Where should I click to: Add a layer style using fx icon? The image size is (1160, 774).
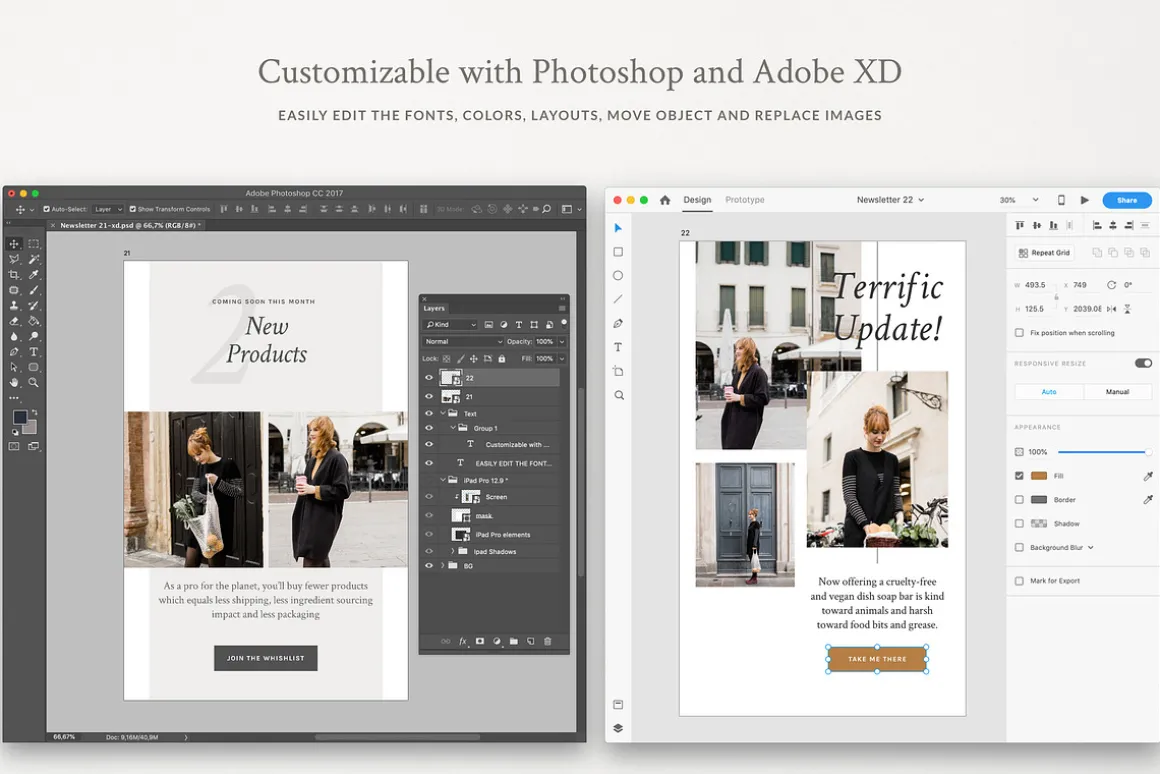point(463,642)
